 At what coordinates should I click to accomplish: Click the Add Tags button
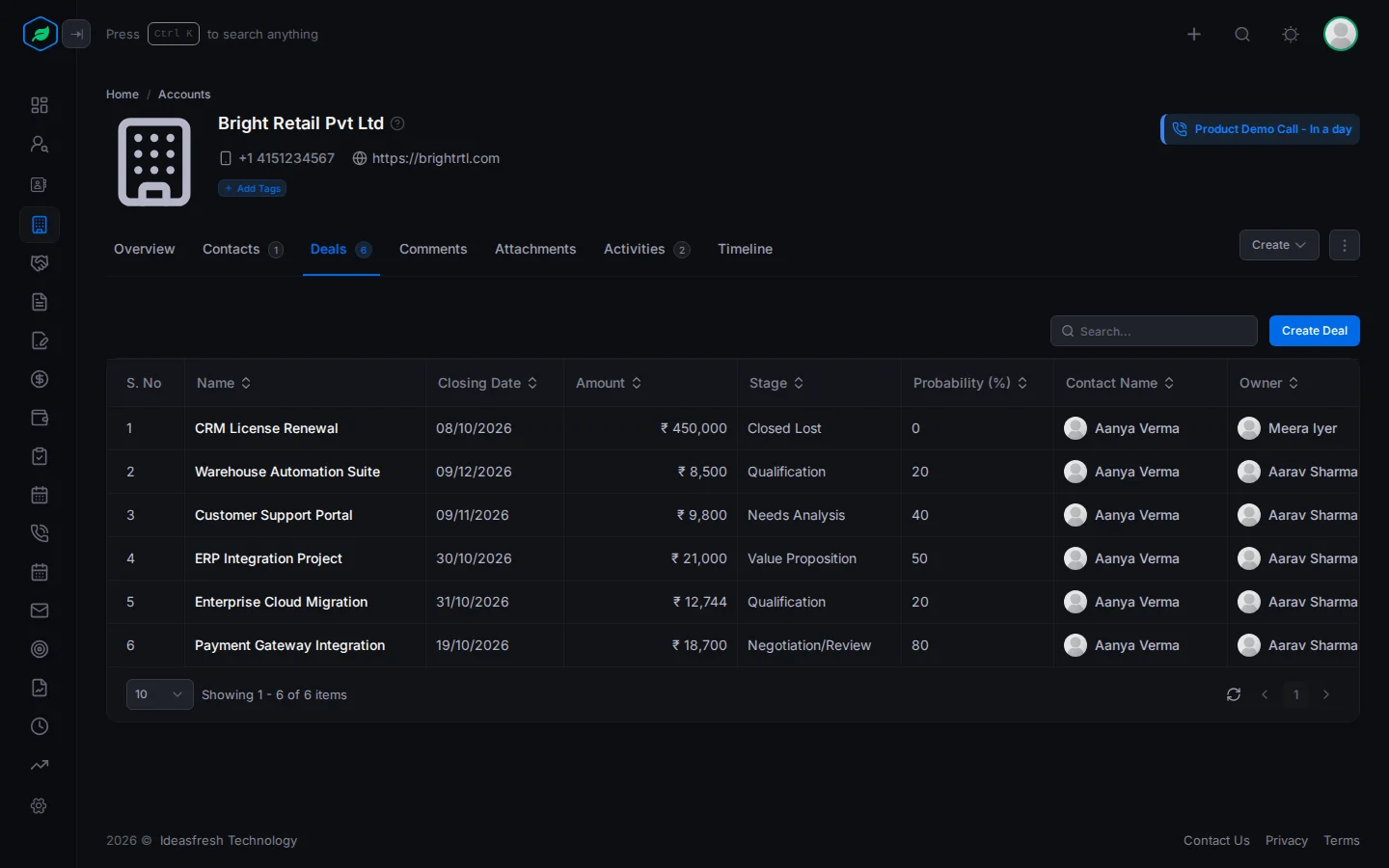tap(253, 188)
